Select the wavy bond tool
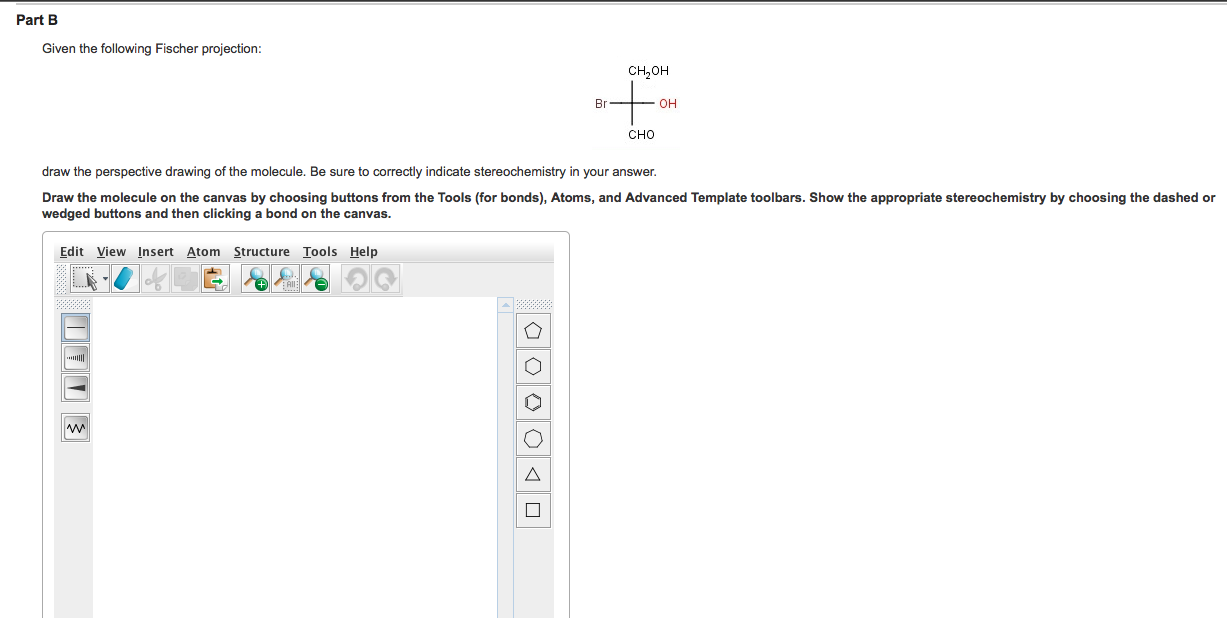Image resolution: width=1227 pixels, height=618 pixels. tap(75, 427)
